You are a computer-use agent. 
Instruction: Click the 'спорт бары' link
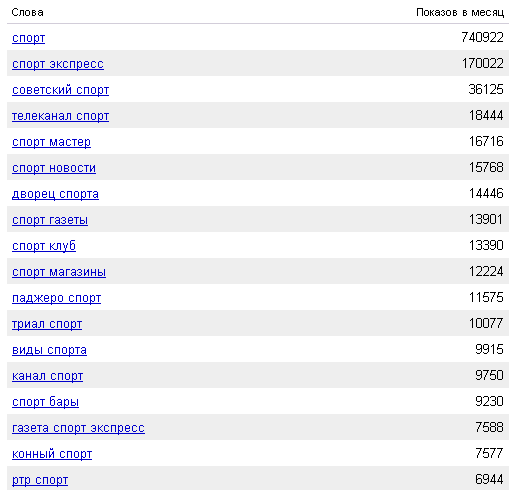tap(45, 402)
